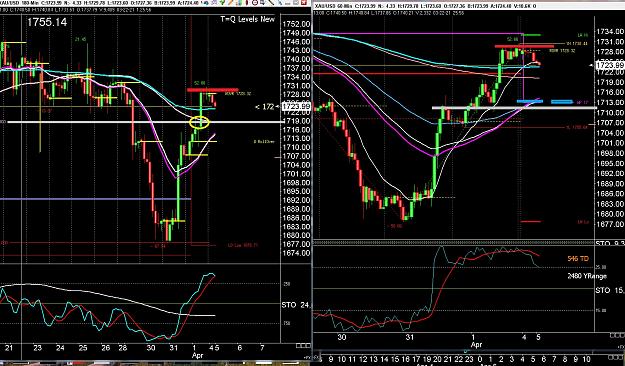Click date label 7 on the left chart time axis
The width and height of the screenshot is (625, 366).
coord(262,348)
